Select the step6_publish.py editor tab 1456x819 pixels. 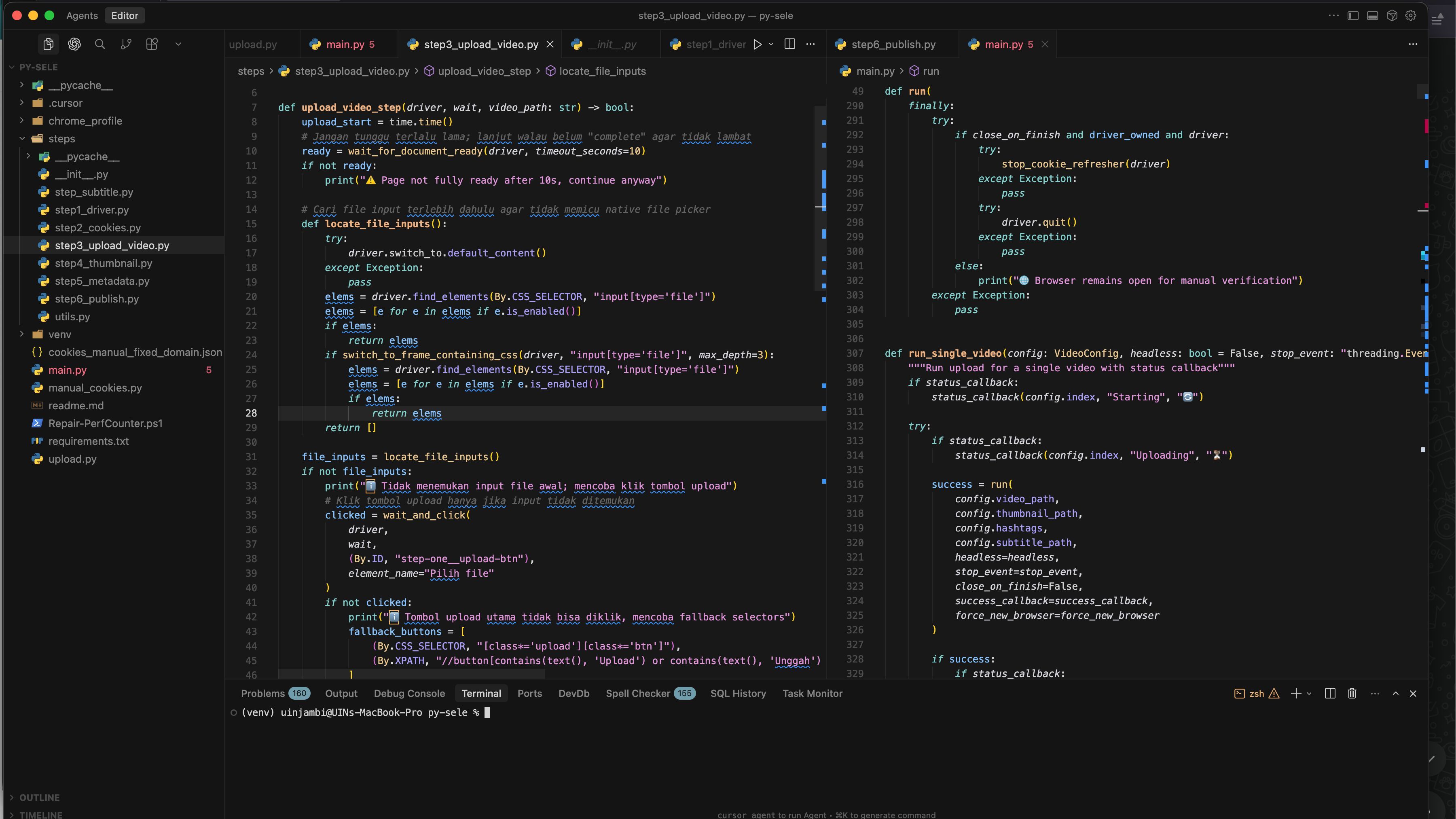[893, 44]
